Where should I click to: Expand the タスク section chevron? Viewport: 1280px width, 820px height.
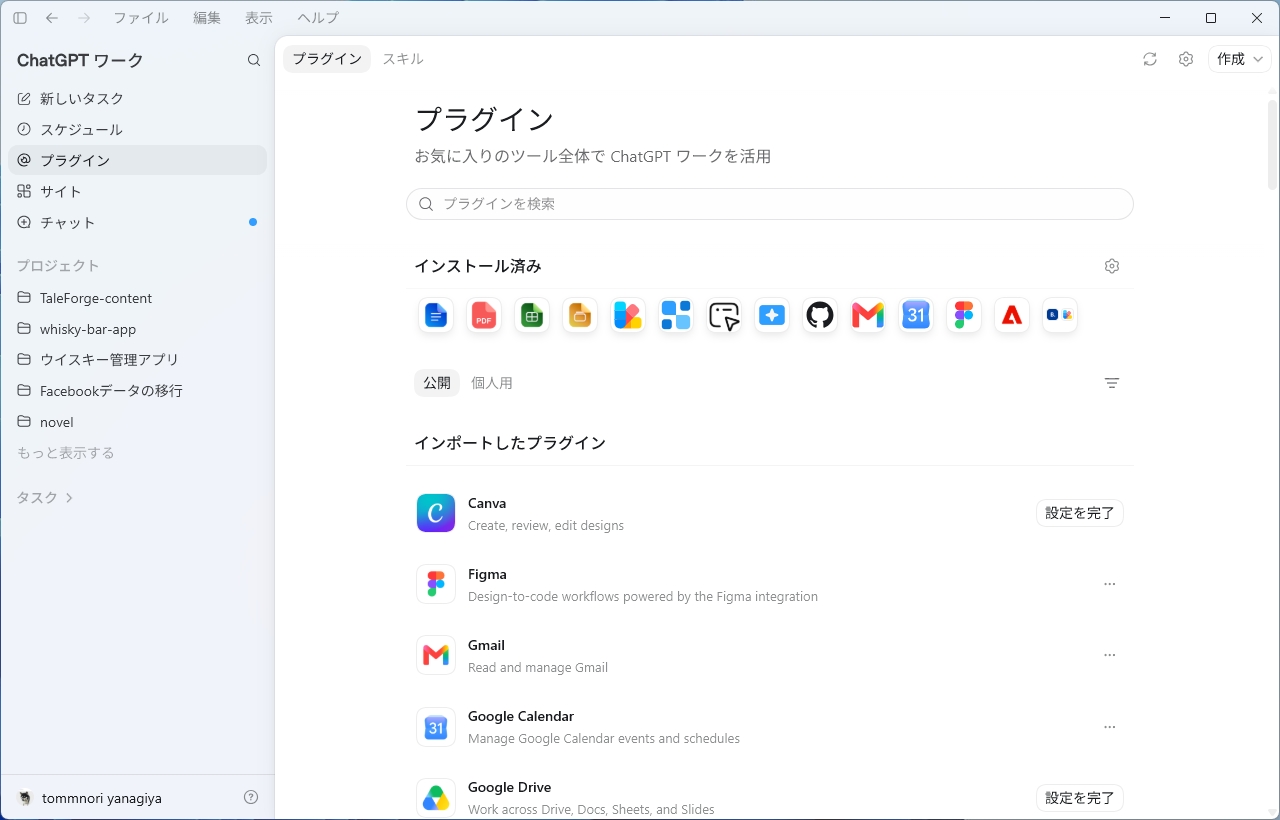tap(69, 497)
